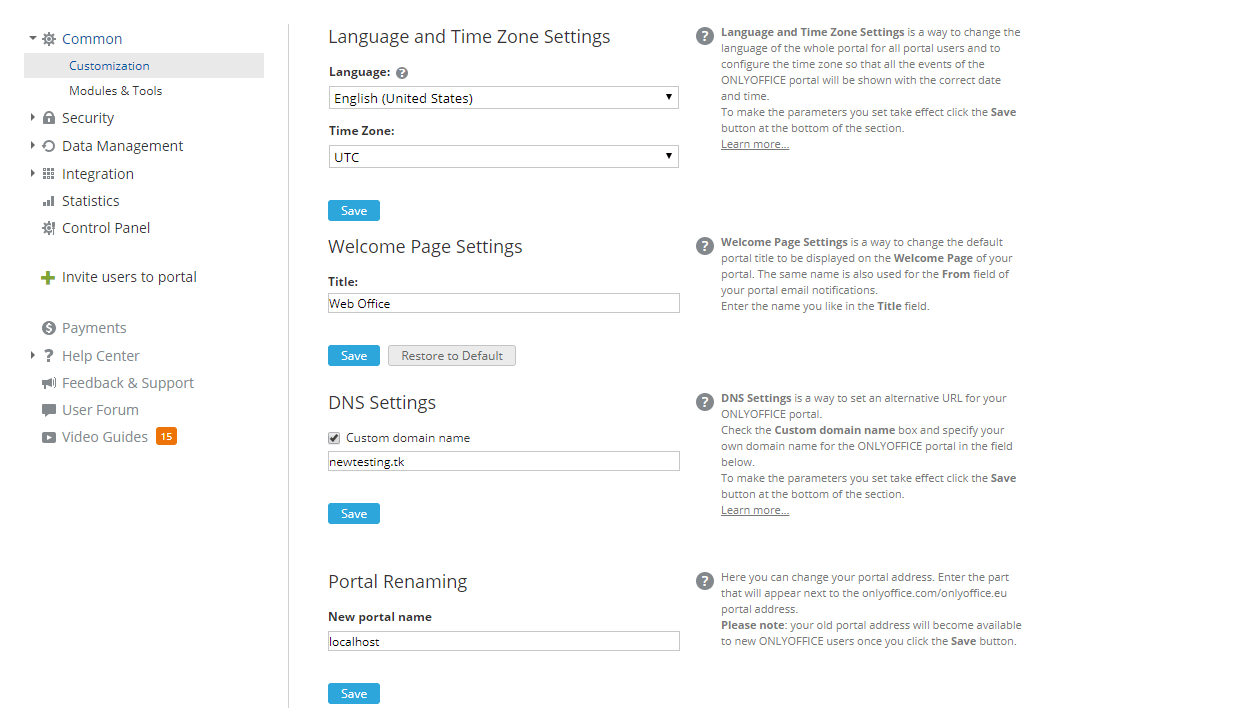This screenshot has height=708, width=1240.
Task: Click the Payments dollar icon
Action: [49, 328]
